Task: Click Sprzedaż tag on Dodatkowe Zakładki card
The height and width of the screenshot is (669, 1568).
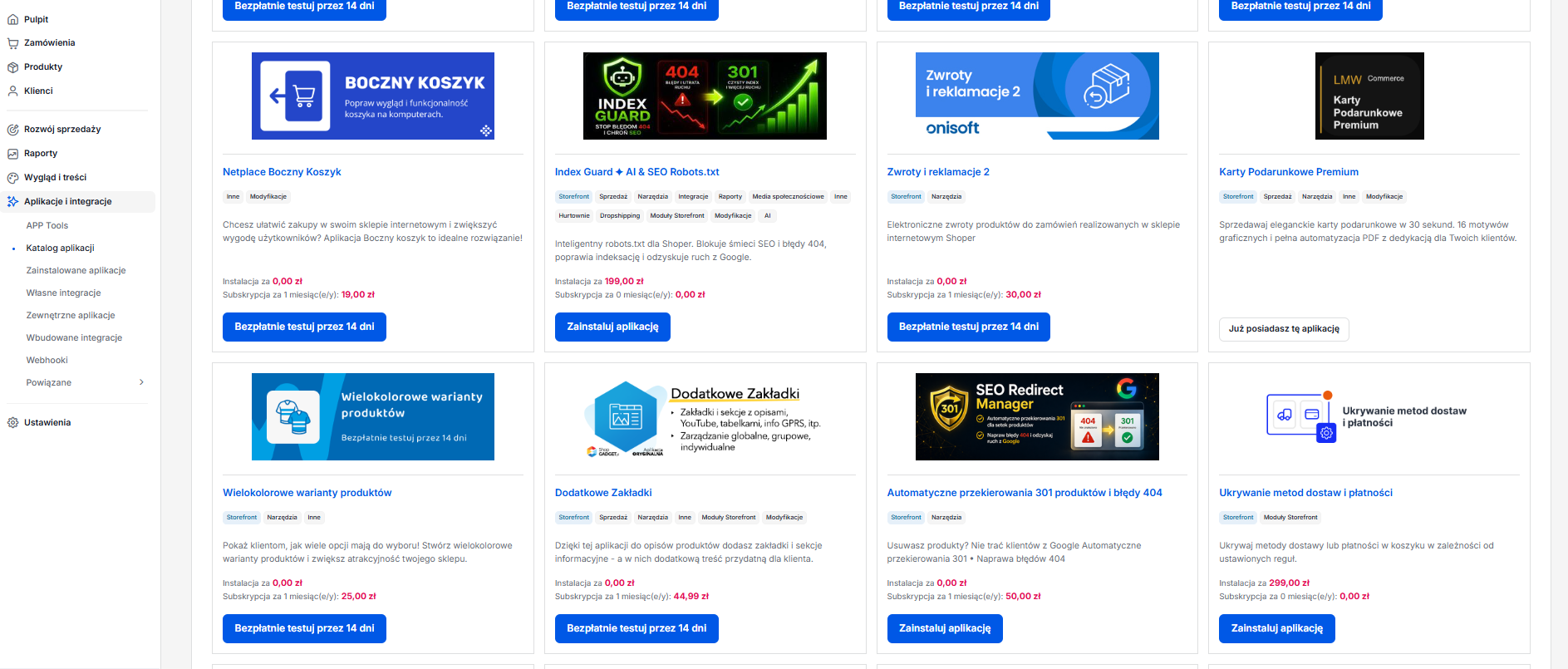Action: click(613, 518)
